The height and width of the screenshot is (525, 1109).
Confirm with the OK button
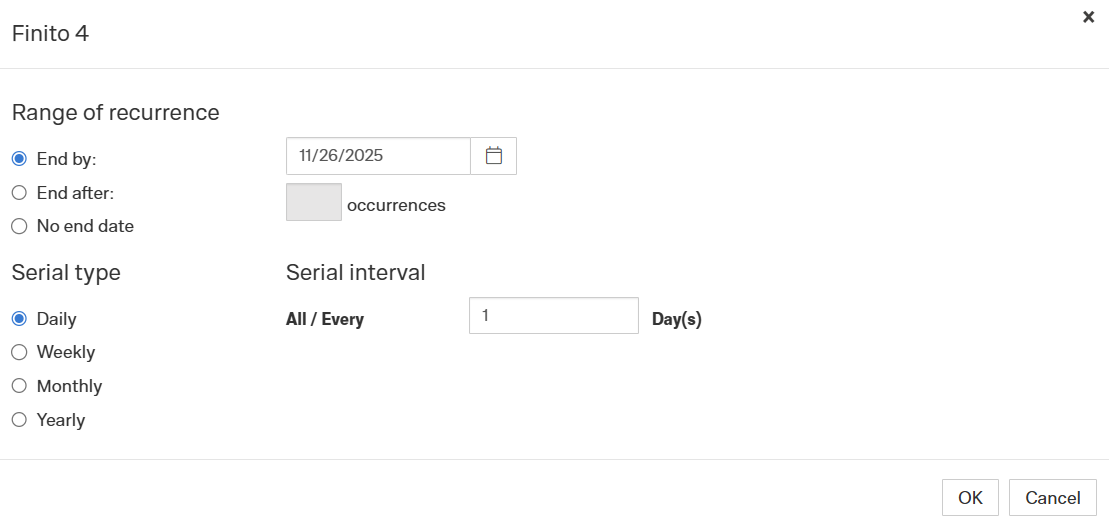coord(970,498)
